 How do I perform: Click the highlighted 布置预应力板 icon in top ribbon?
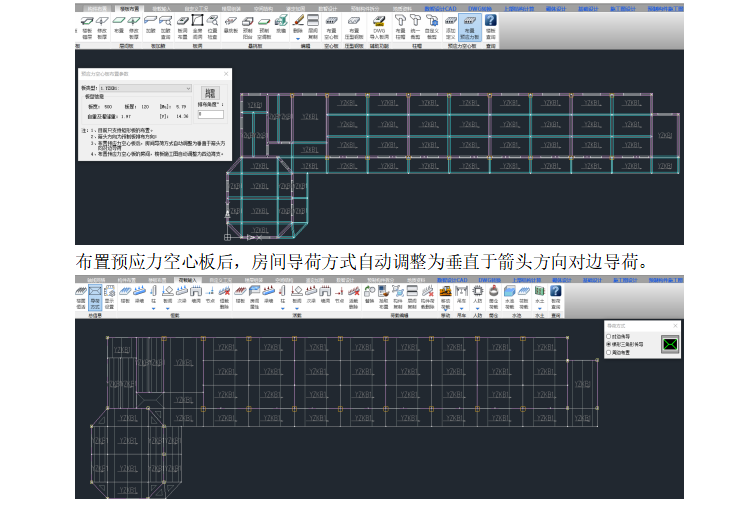tap(469, 27)
